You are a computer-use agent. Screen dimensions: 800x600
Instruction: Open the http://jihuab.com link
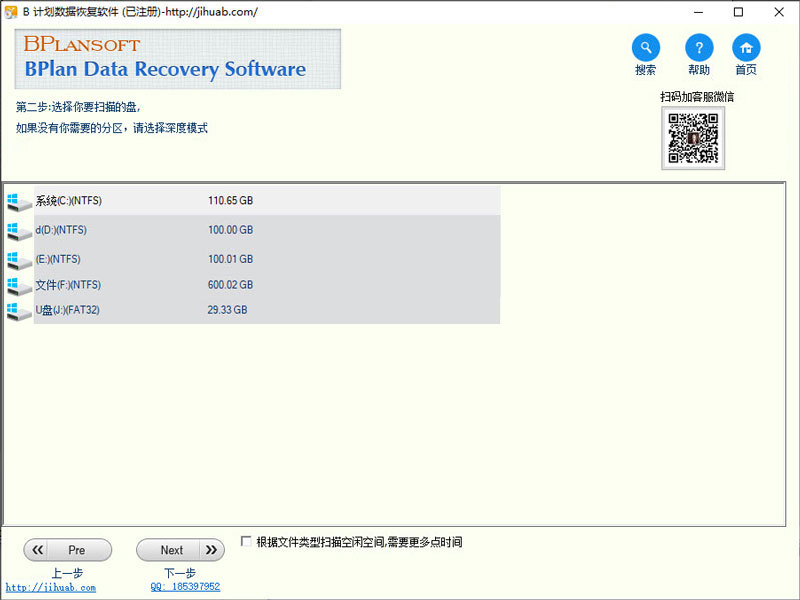point(51,588)
